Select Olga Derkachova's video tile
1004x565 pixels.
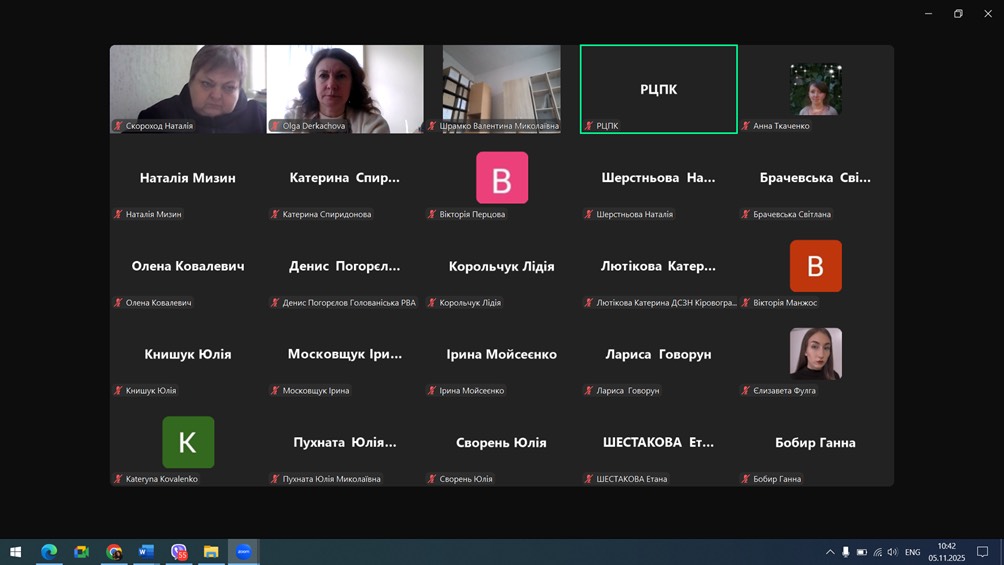pos(345,89)
